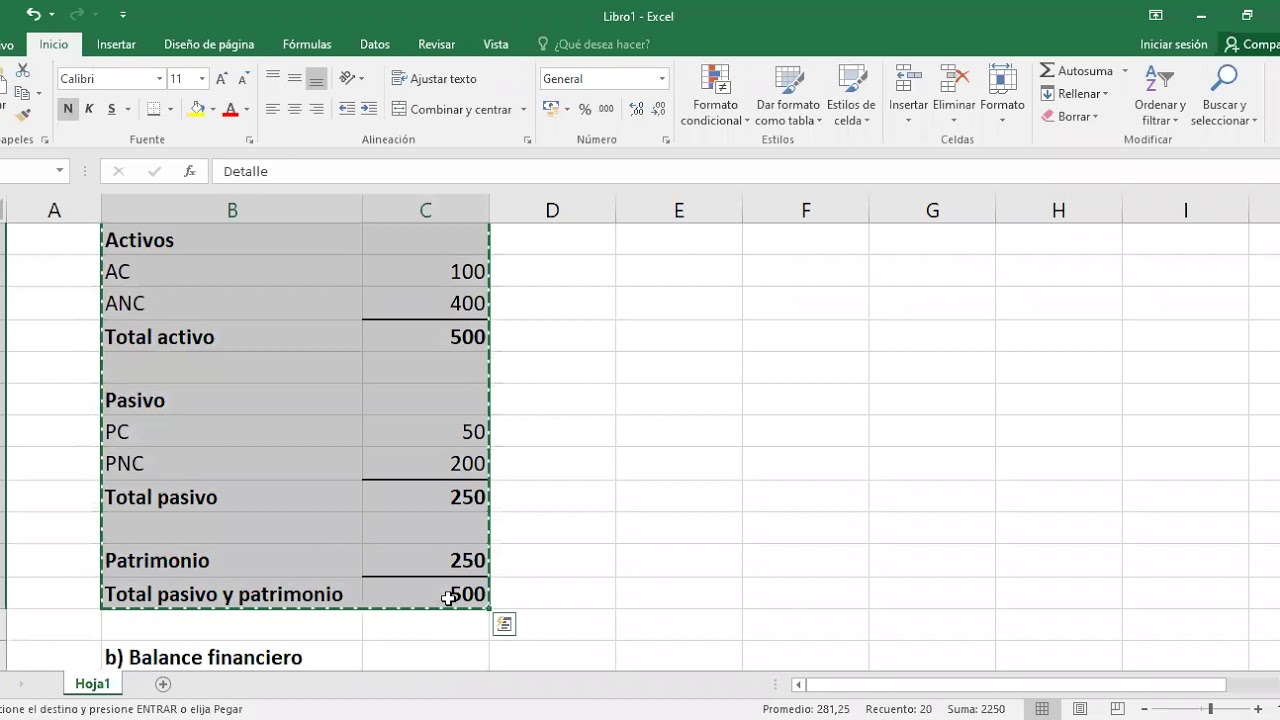This screenshot has height=720, width=1280.
Task: Decrease font size with the smaller A icon
Action: click(x=244, y=79)
